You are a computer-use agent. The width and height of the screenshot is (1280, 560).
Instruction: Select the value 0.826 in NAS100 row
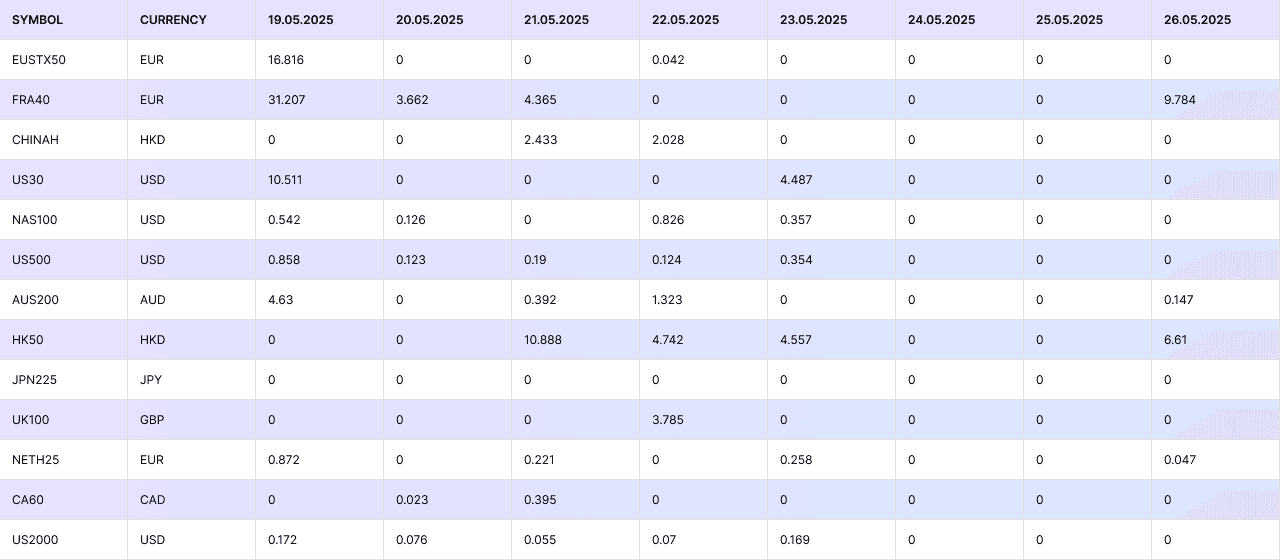coord(668,220)
